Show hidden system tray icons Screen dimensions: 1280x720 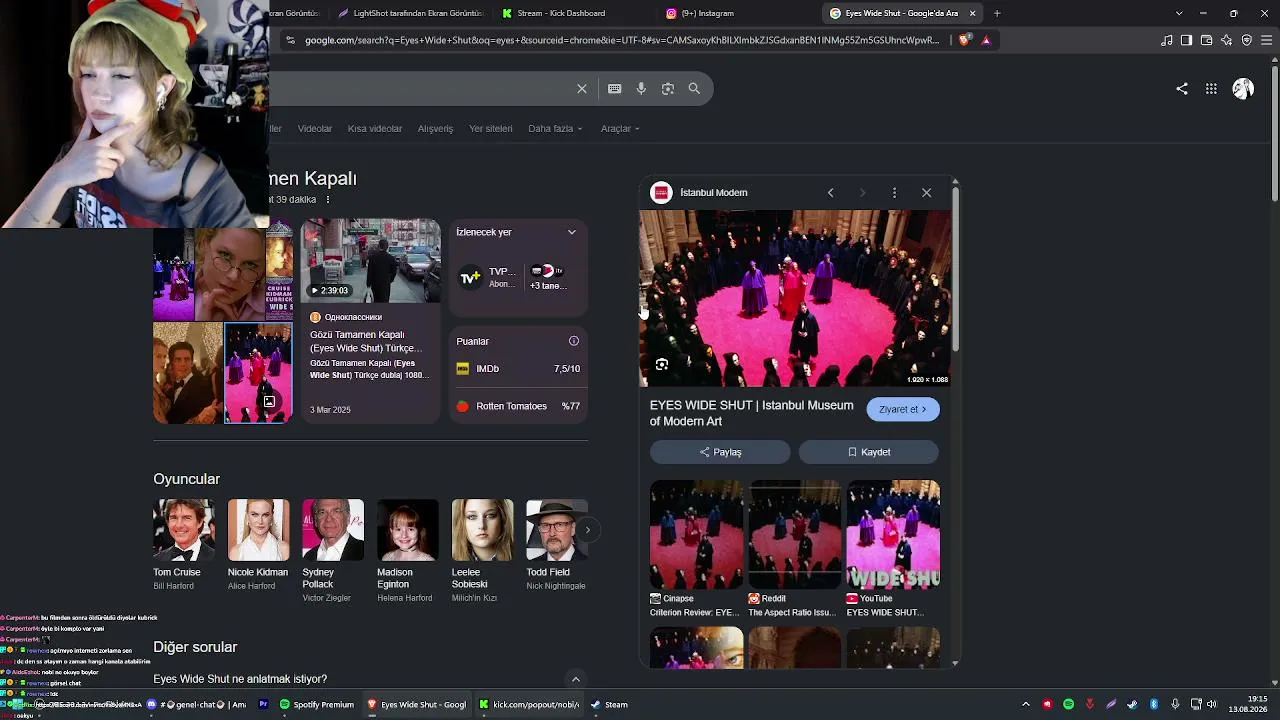coord(1026,704)
